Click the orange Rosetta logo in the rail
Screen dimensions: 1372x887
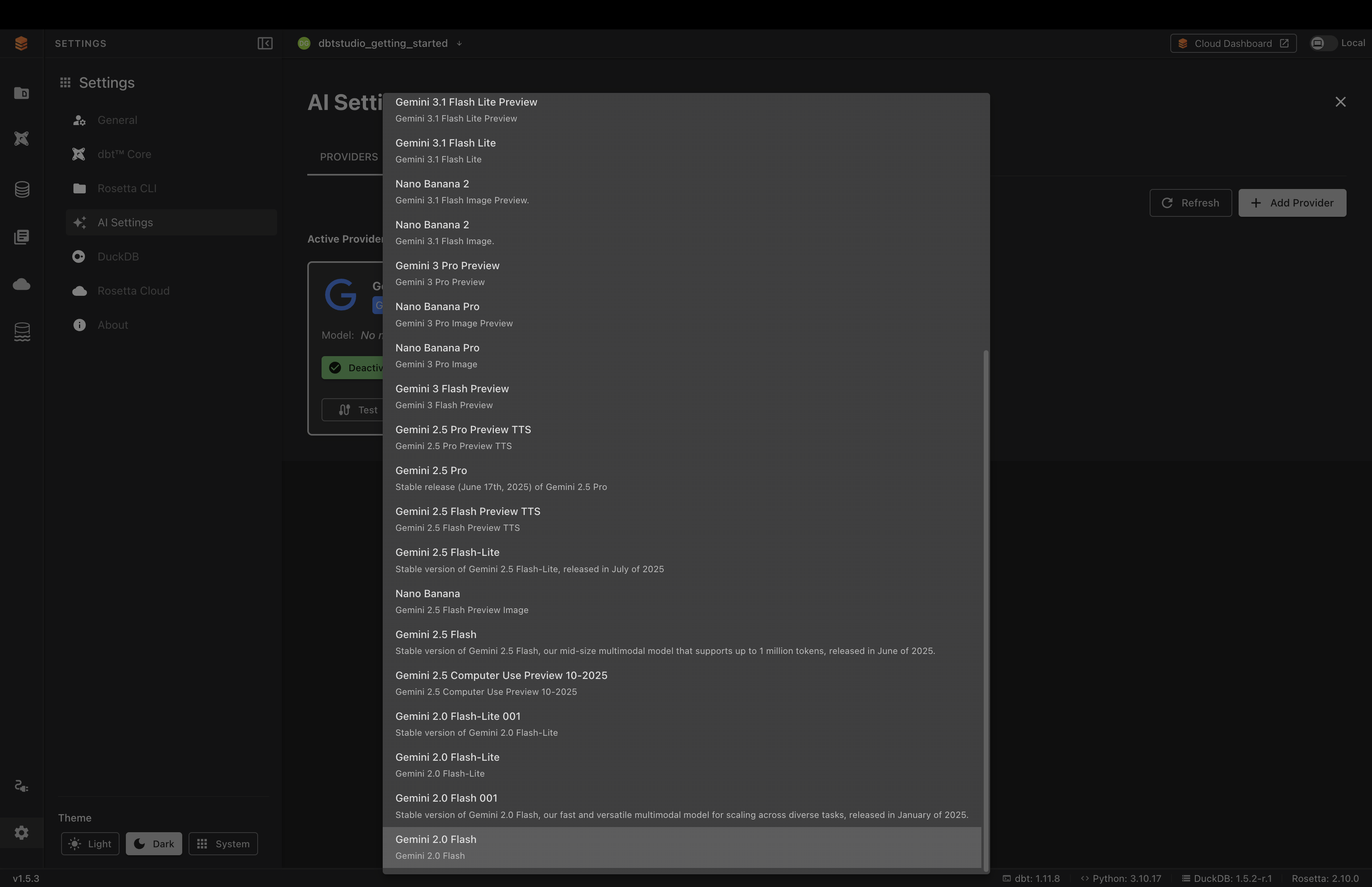pyautogui.click(x=21, y=43)
